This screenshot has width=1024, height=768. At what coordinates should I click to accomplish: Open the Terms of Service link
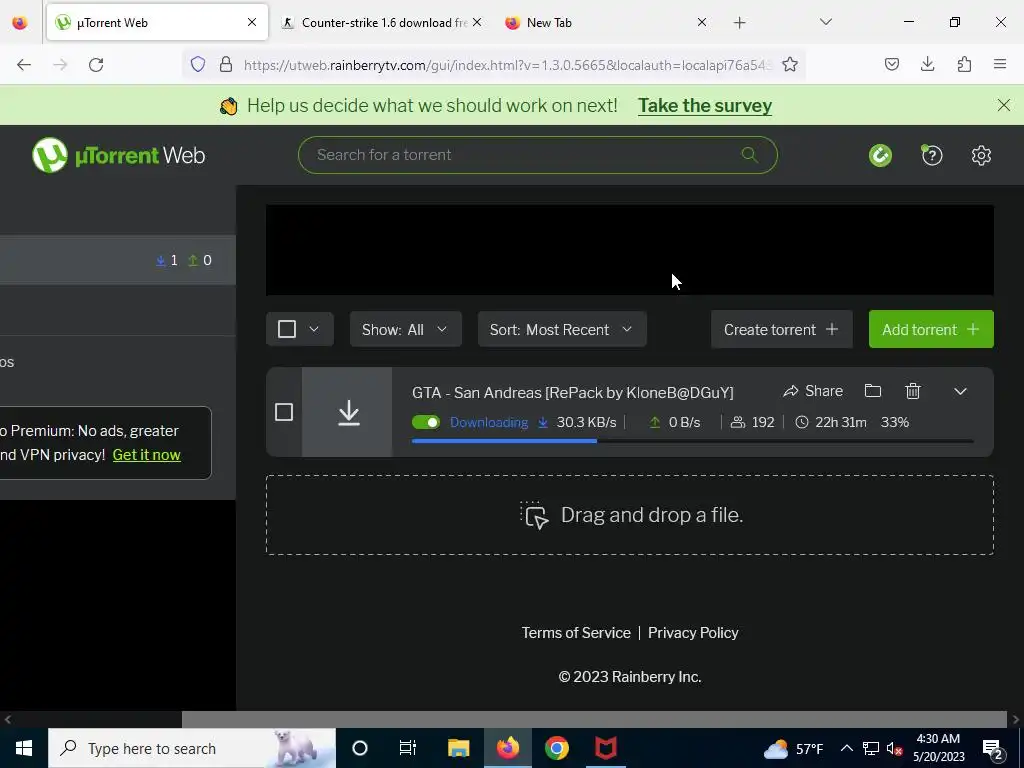[x=575, y=633]
